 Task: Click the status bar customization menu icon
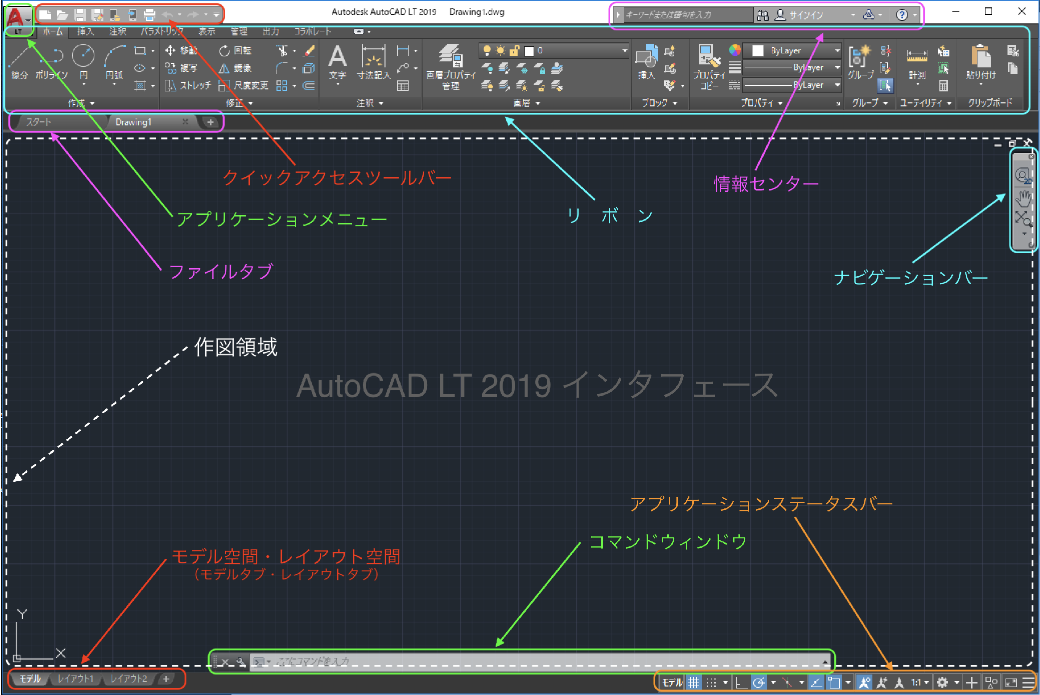click(1027, 682)
